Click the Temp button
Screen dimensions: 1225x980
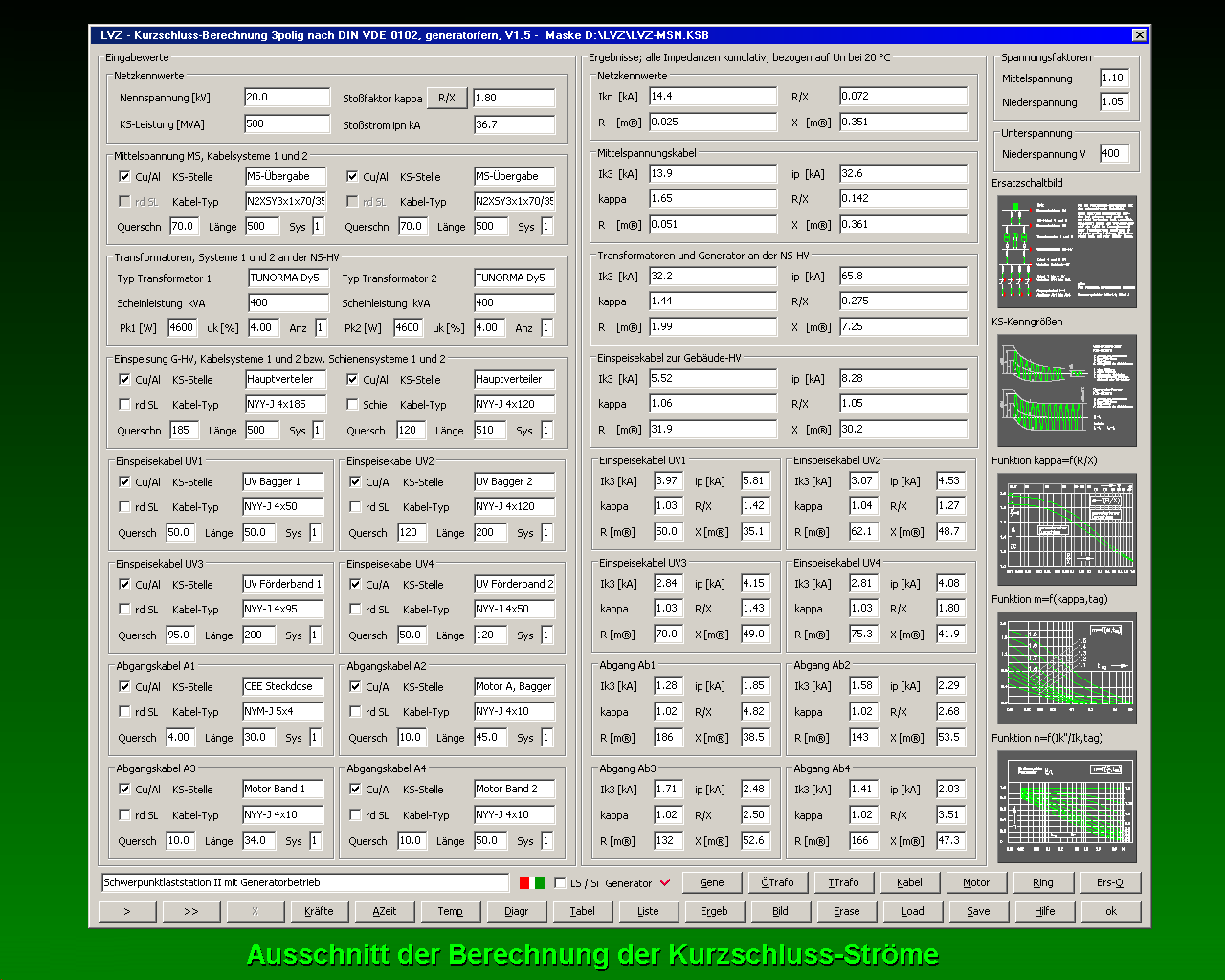[x=451, y=911]
